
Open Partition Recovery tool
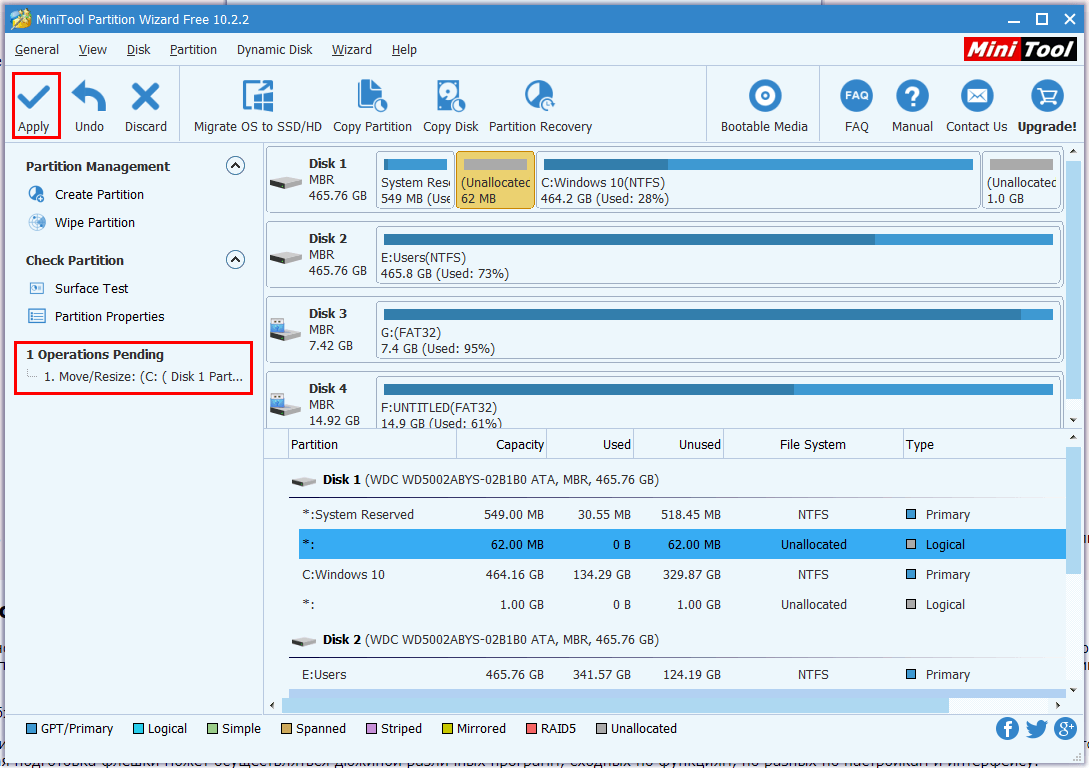point(540,106)
